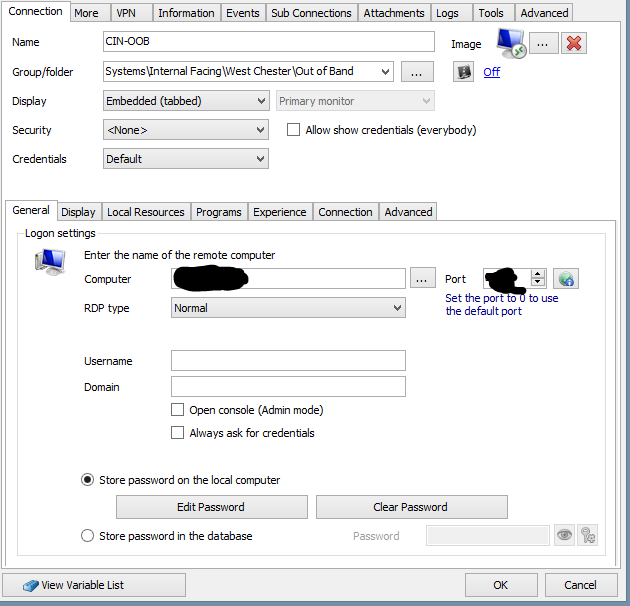Image resolution: width=630 pixels, height=606 pixels.
Task: Open the Credentials dropdown
Action: [186, 159]
